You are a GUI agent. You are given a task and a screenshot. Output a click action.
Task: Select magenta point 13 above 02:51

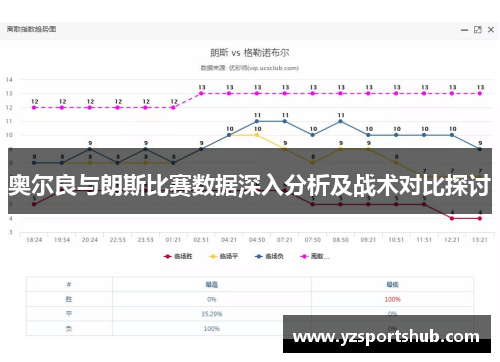(x=201, y=94)
